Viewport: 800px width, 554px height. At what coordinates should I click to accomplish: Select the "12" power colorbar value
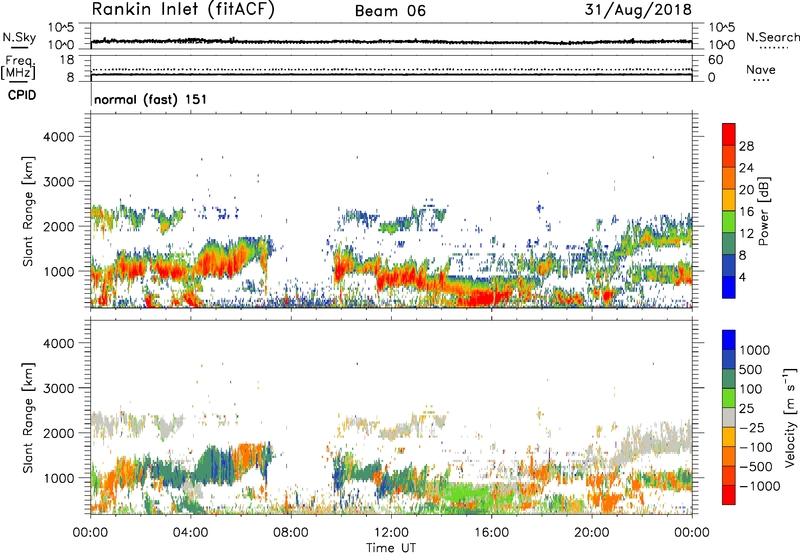tap(746, 234)
